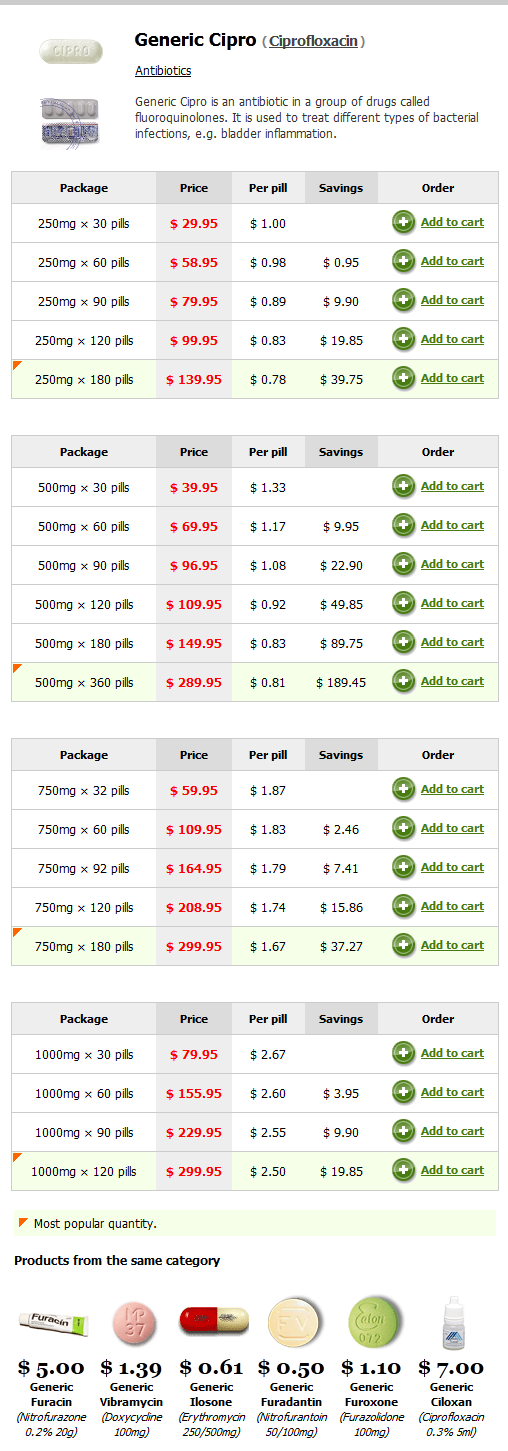508x1451 pixels.
Task: Click green plus icon for 500mg × 90 pills
Action: click(404, 564)
